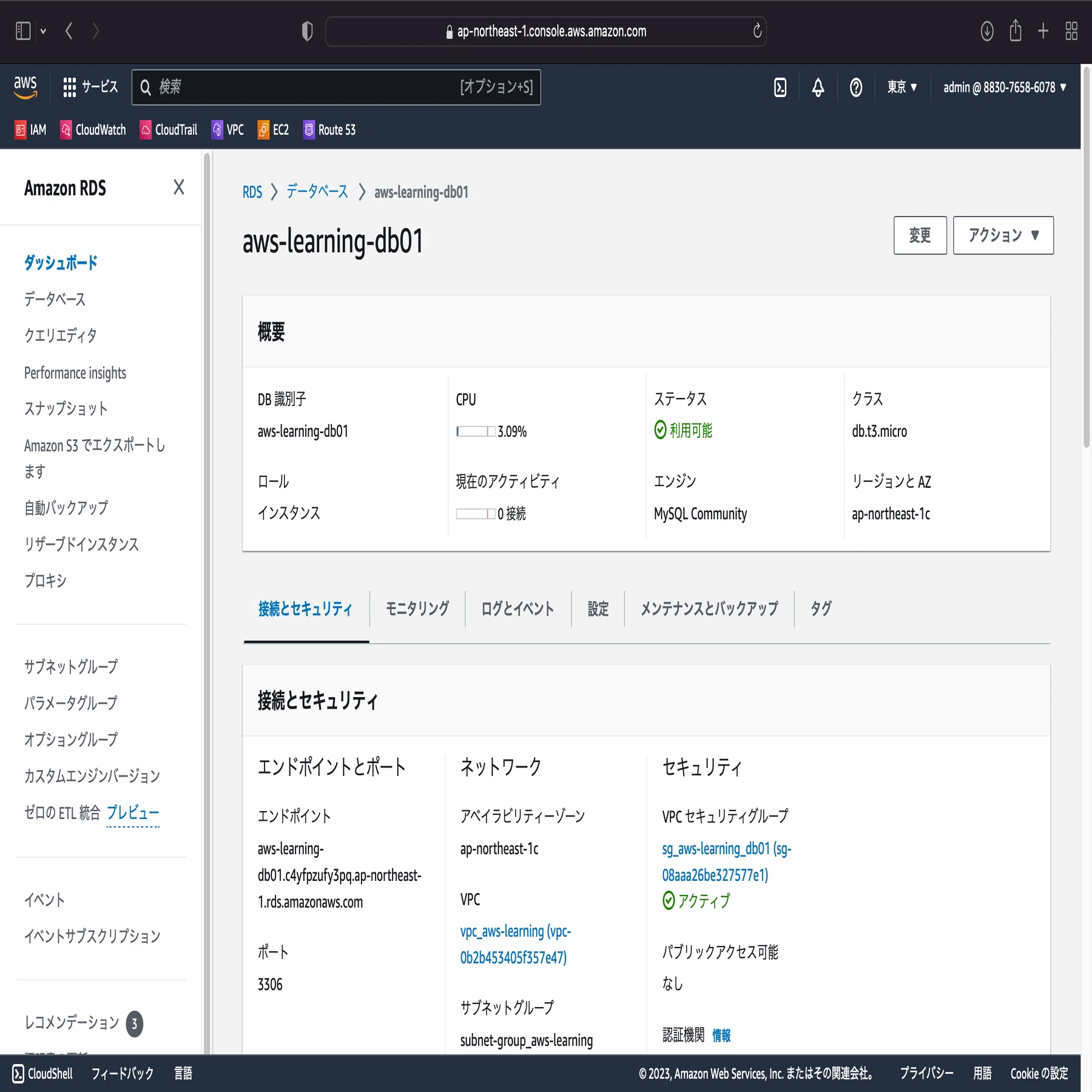Open the IAM shortcut in favorites bar
Viewport: 1092px width, 1092px height.
point(31,130)
